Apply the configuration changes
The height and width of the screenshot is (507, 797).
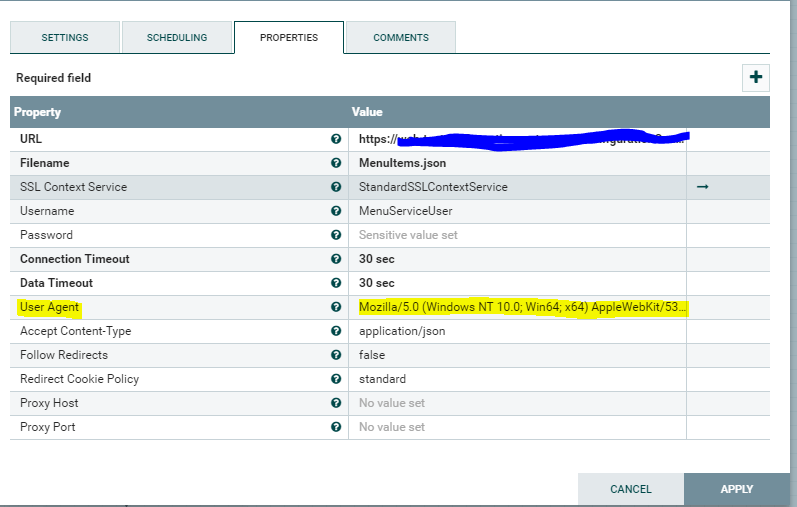[x=737, y=489]
